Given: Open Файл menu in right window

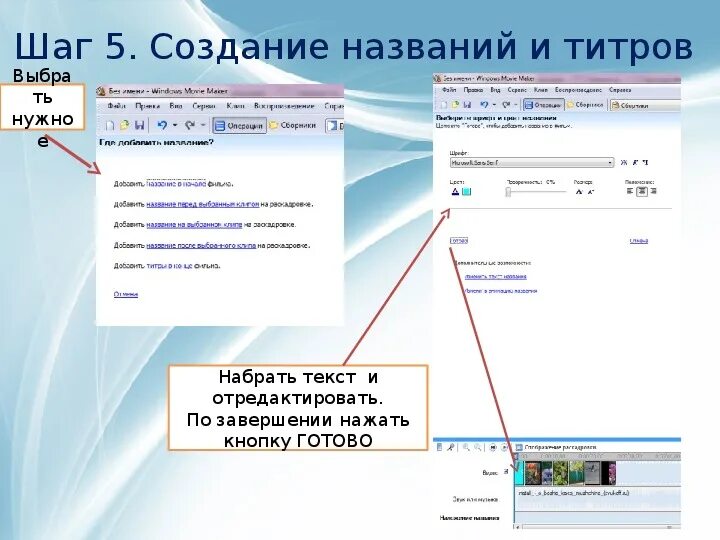Looking at the screenshot, I should tap(449, 90).
